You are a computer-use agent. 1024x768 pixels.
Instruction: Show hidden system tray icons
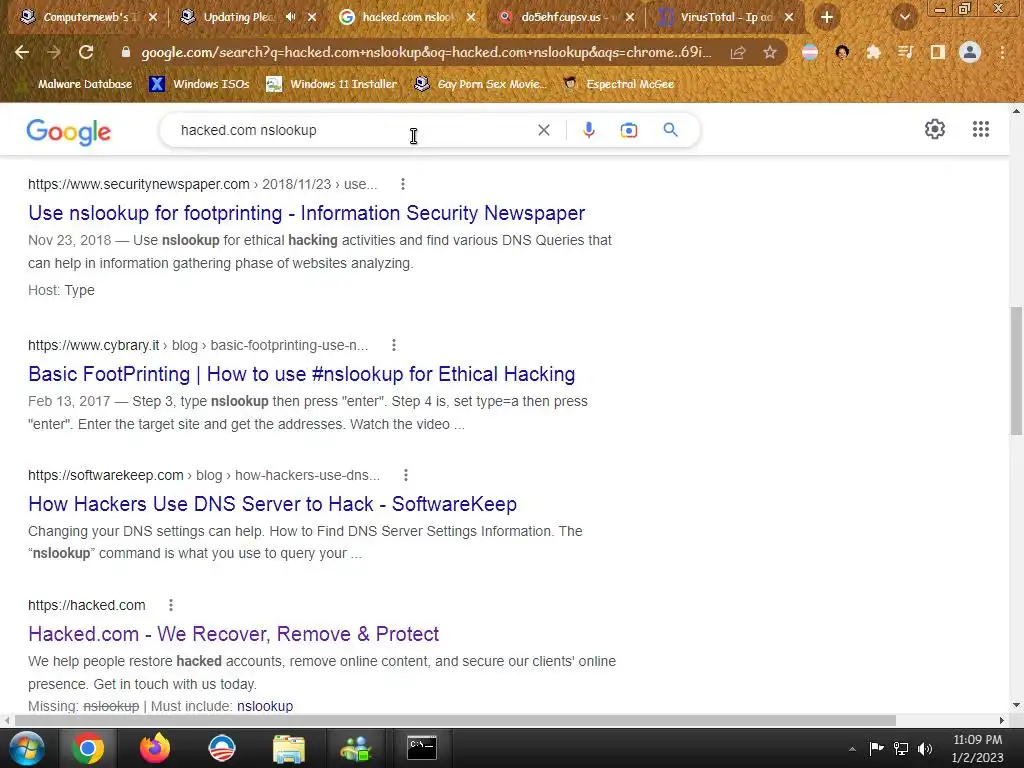coord(852,749)
